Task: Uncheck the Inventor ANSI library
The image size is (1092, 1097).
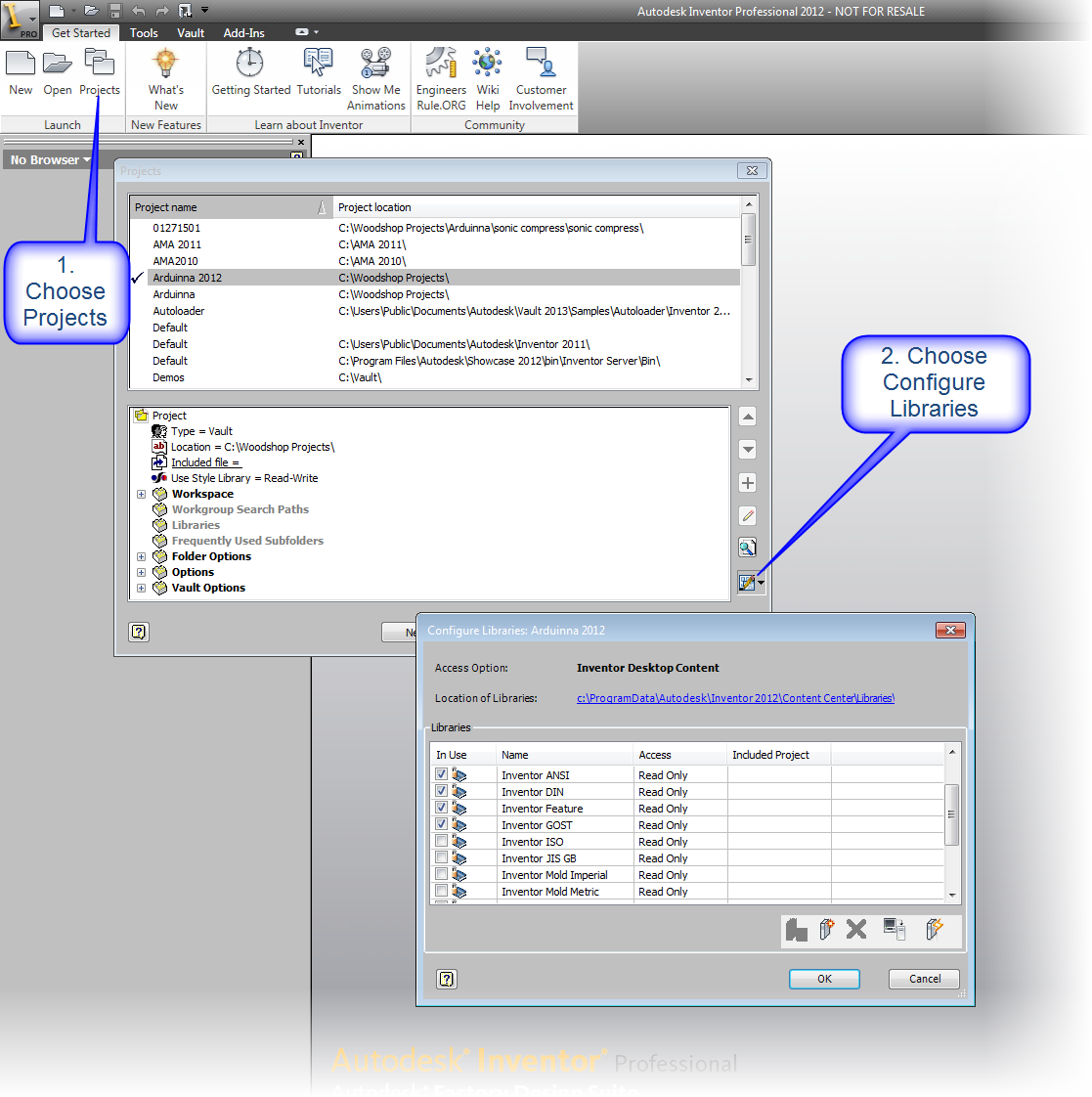Action: coord(441,774)
